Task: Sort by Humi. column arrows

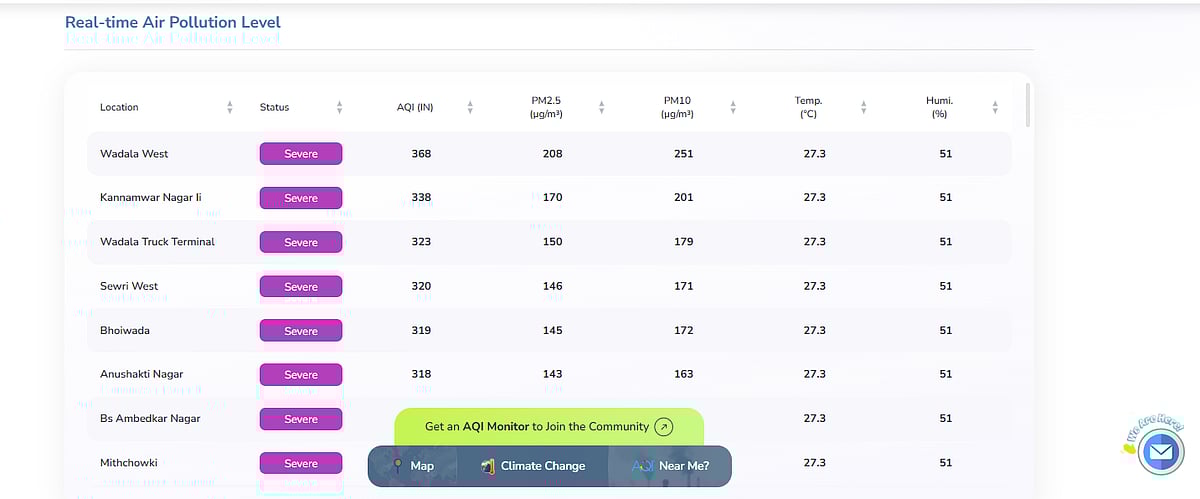Action: [x=995, y=107]
